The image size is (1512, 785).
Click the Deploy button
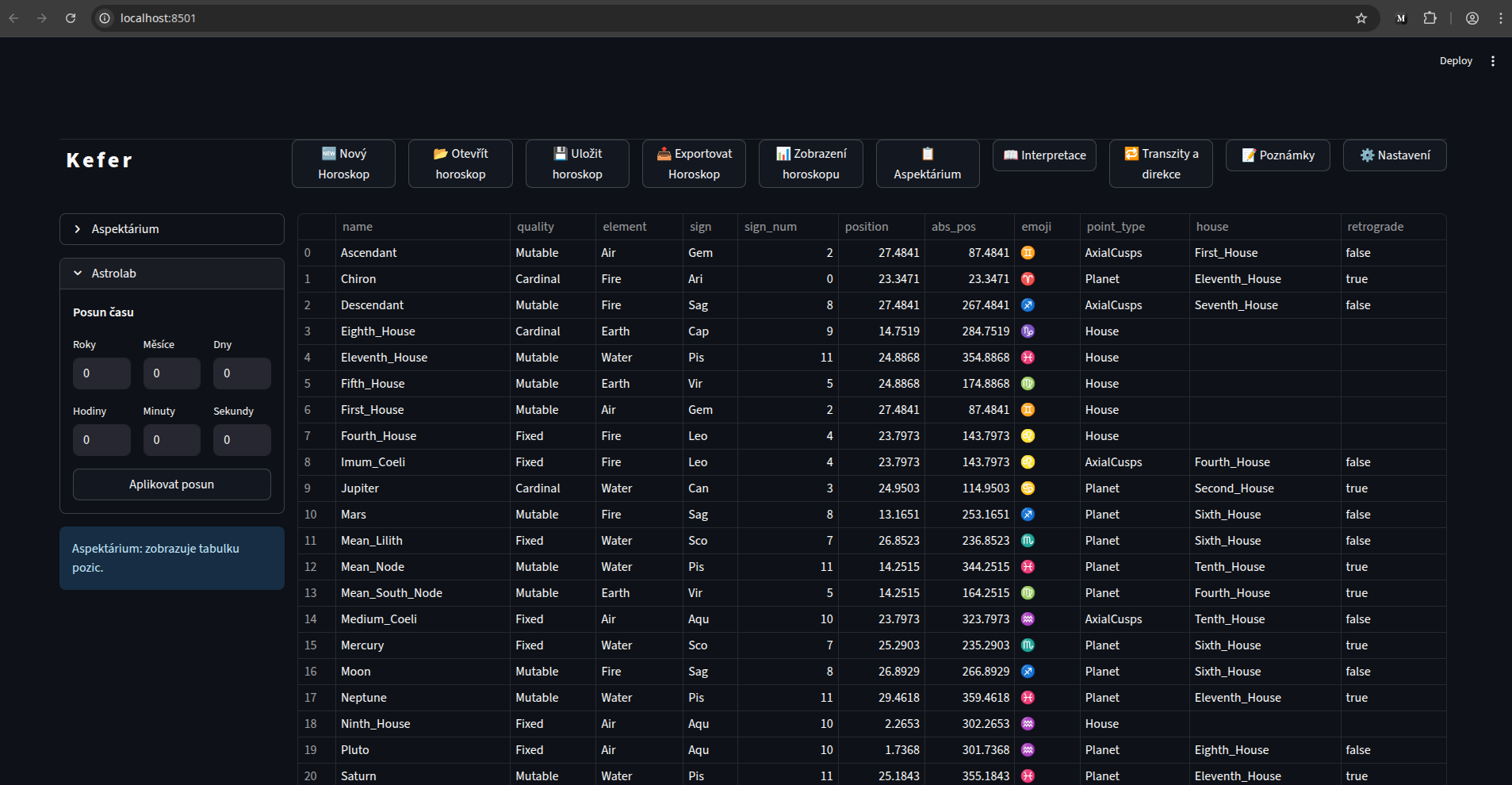tap(1456, 61)
